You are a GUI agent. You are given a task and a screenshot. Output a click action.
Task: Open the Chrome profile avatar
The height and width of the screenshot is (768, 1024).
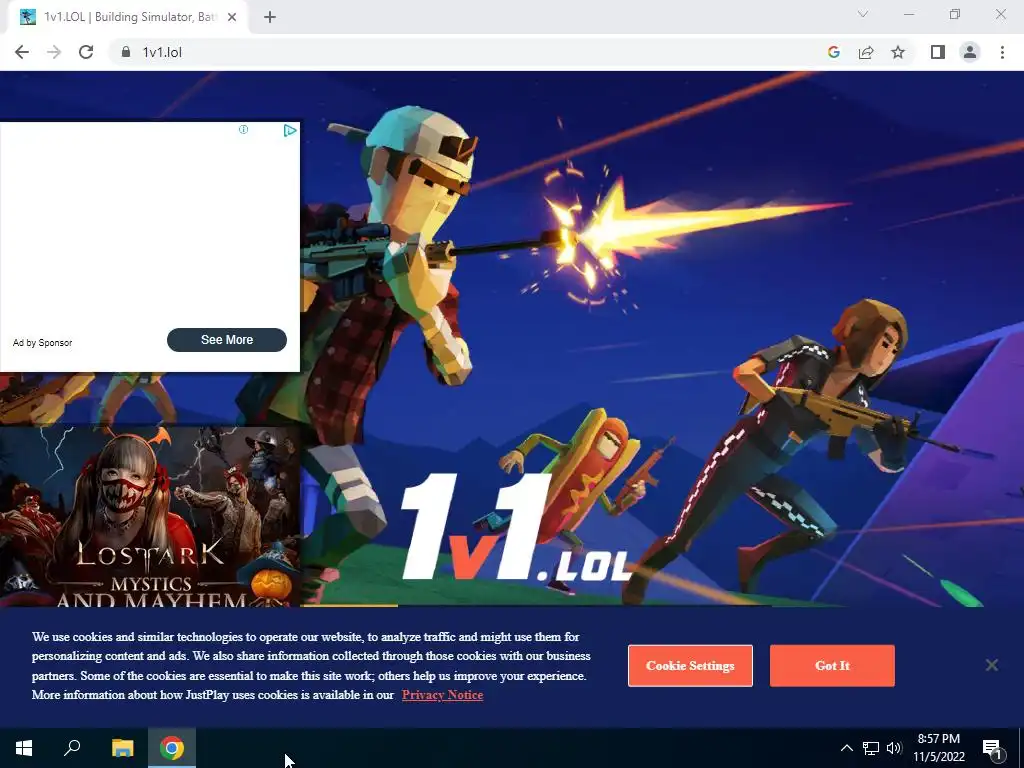[x=970, y=52]
